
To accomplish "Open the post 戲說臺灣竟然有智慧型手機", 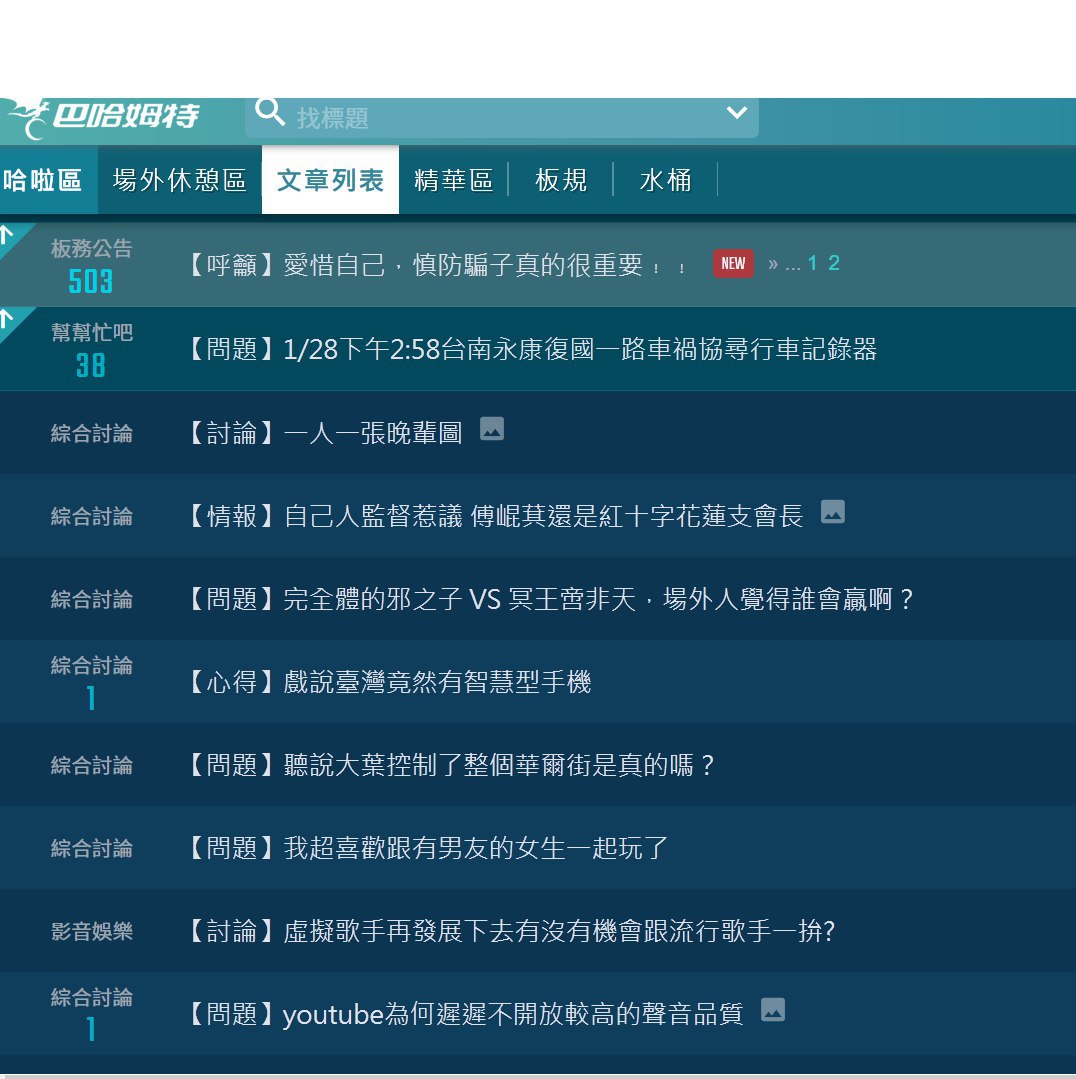I will (x=389, y=682).
